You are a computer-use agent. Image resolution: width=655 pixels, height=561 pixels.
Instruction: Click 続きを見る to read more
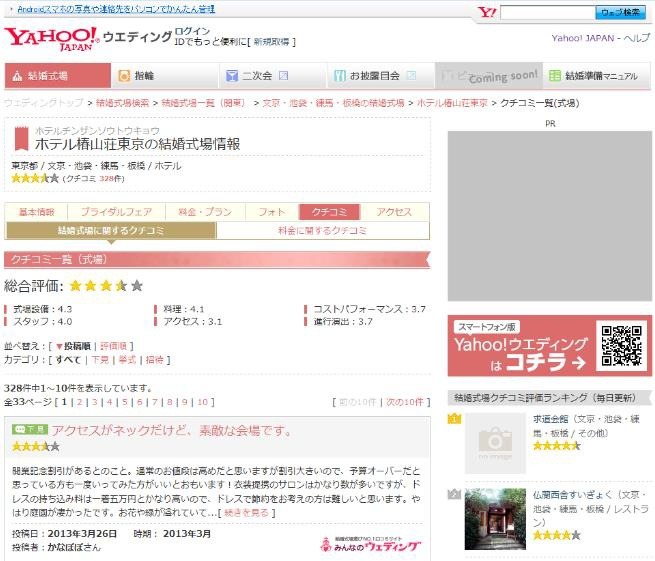pos(246,513)
